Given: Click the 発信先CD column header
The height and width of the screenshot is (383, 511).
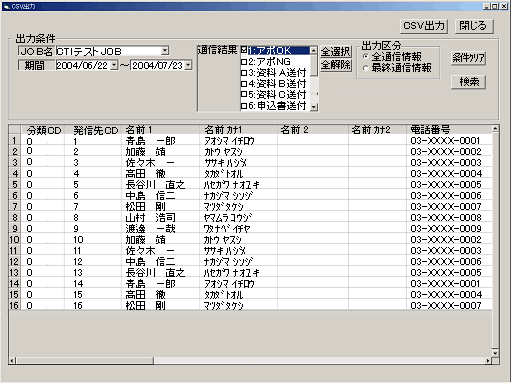Looking at the screenshot, I should tap(94, 130).
